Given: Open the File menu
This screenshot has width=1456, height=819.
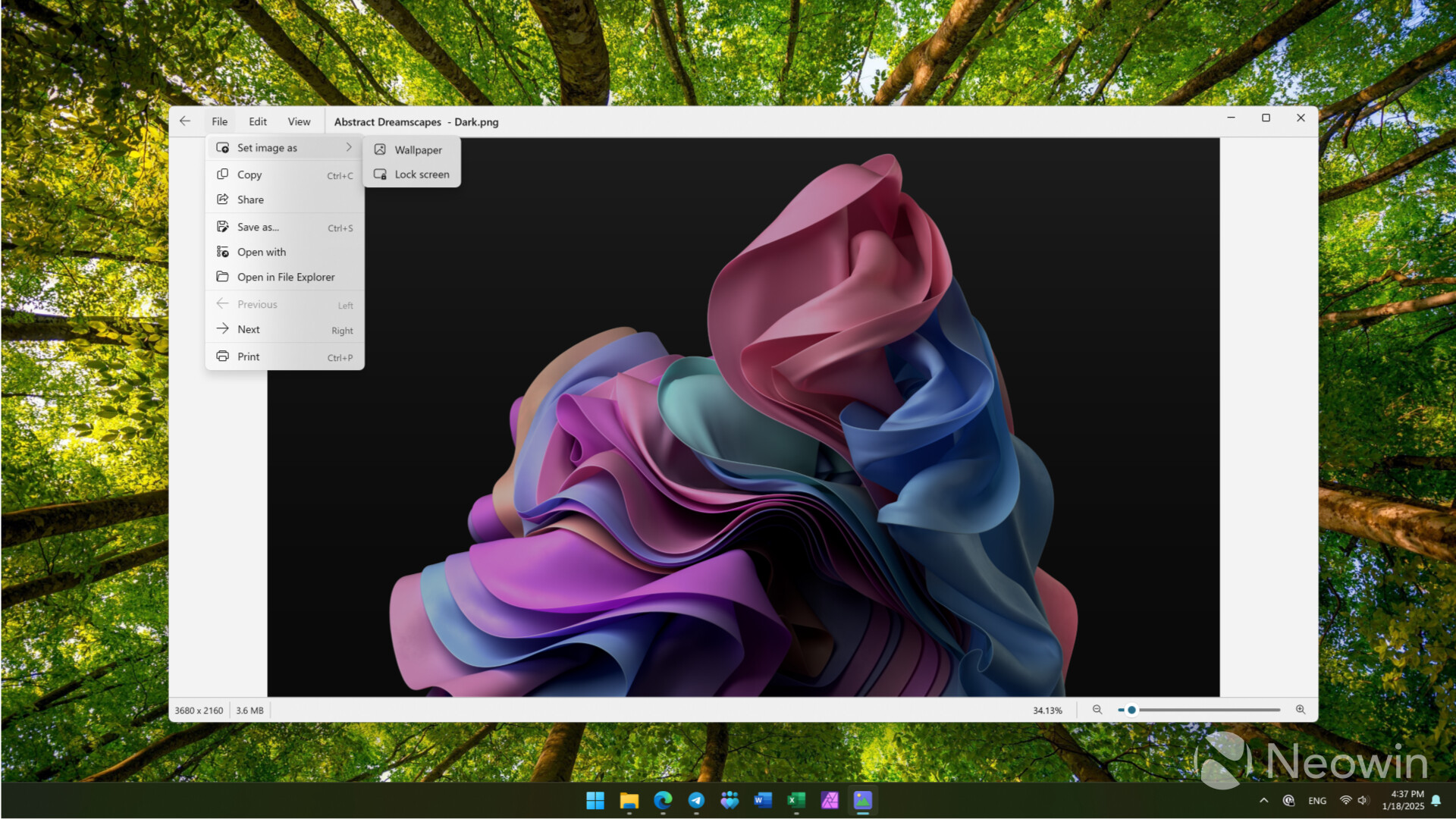Looking at the screenshot, I should 219,121.
